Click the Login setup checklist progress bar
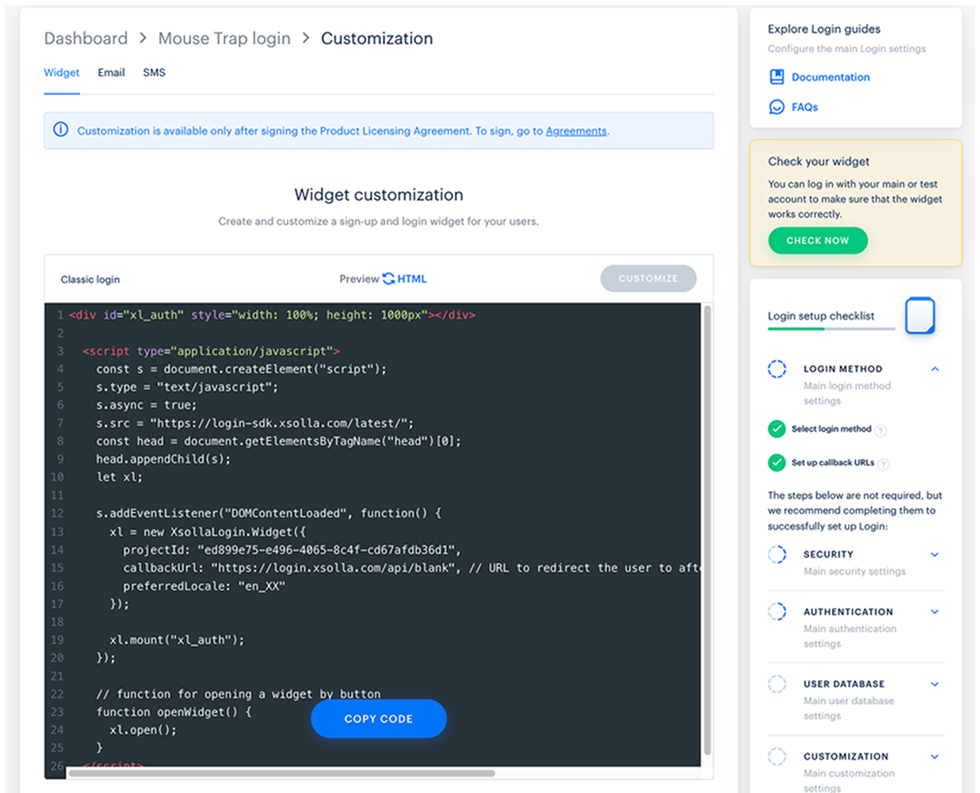The image size is (980, 793). point(831,329)
